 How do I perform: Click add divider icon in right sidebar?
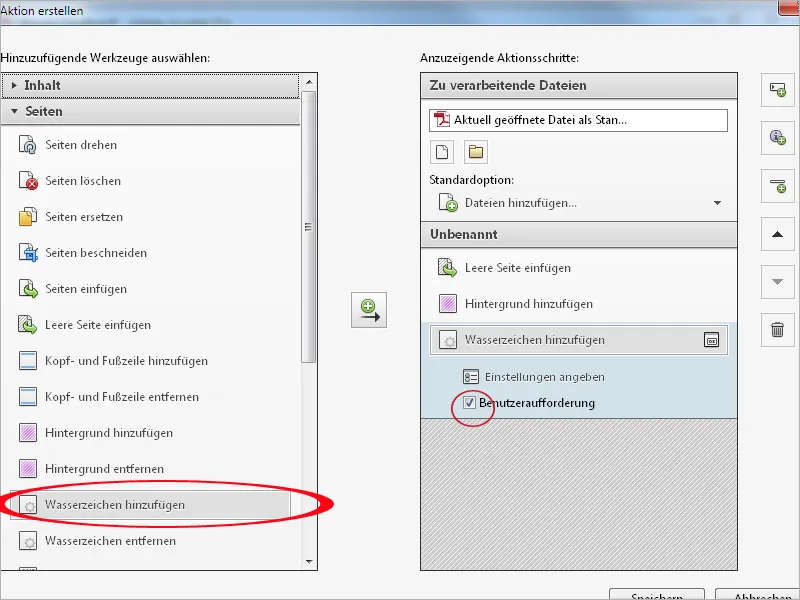coord(778,186)
